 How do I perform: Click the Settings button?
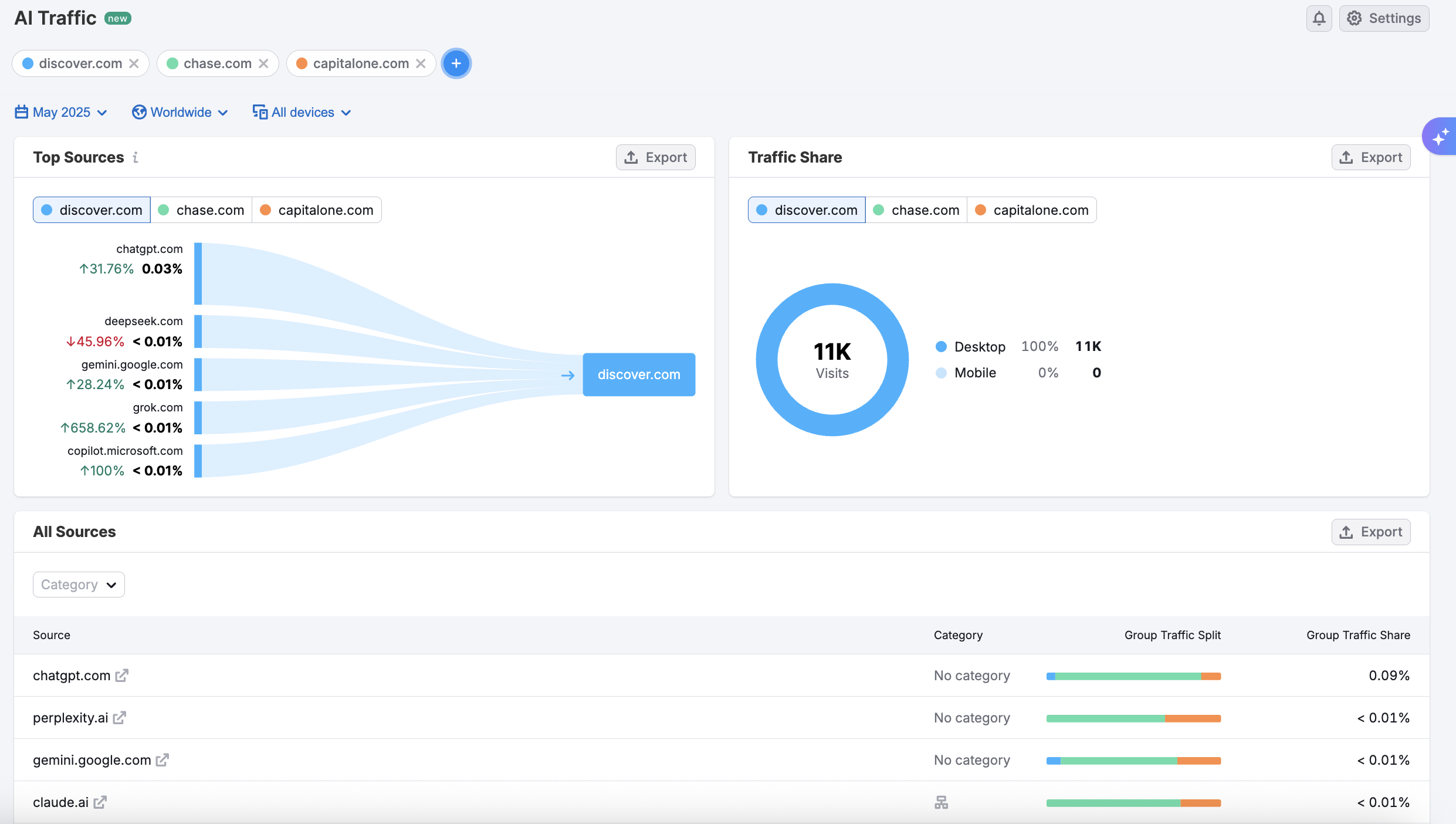[x=1384, y=18]
